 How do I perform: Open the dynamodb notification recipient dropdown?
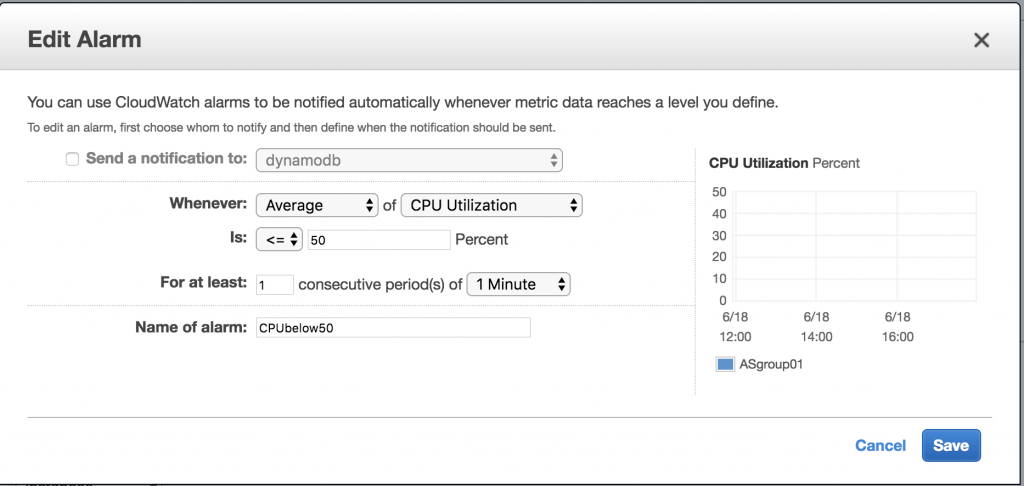click(x=410, y=160)
